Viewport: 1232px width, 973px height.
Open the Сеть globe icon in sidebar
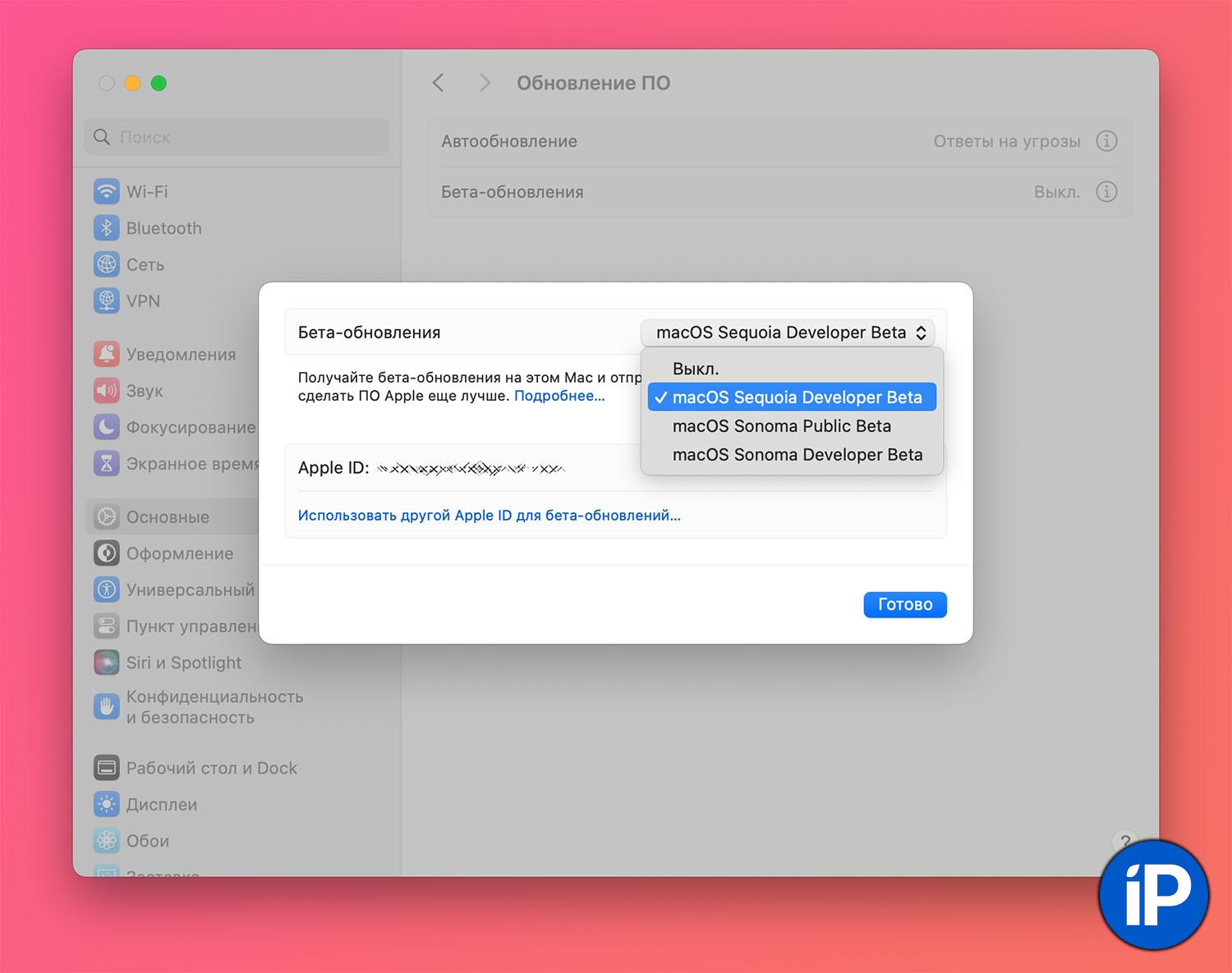[x=106, y=264]
